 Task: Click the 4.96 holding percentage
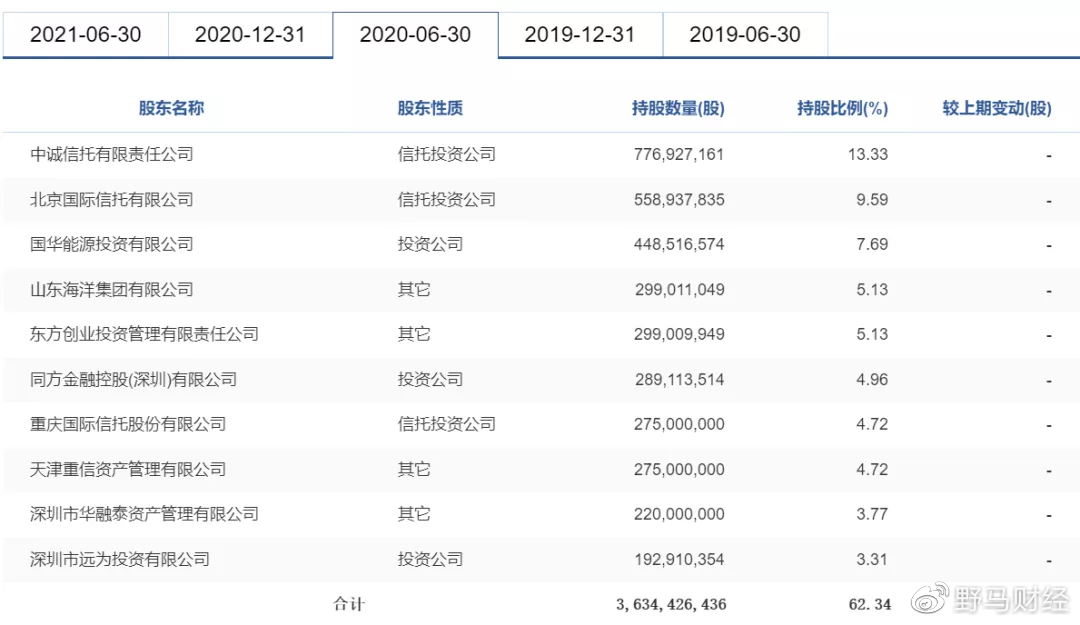point(872,380)
